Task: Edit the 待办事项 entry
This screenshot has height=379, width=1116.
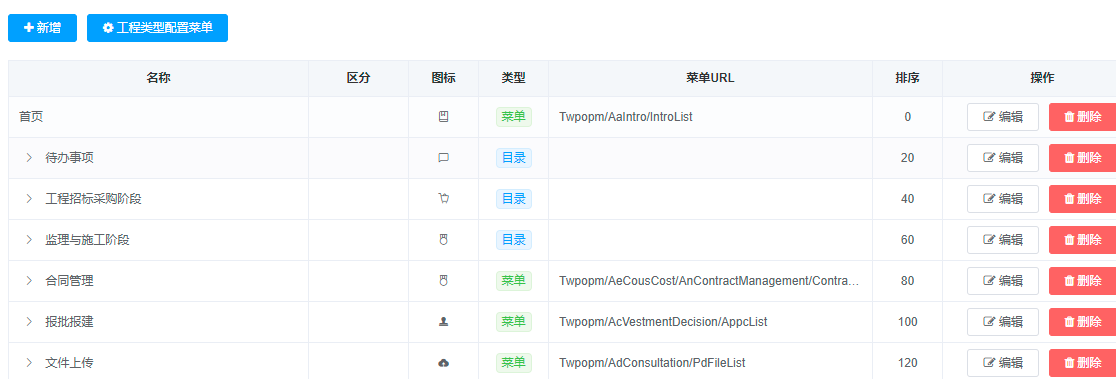Action: pyautogui.click(x=1003, y=158)
